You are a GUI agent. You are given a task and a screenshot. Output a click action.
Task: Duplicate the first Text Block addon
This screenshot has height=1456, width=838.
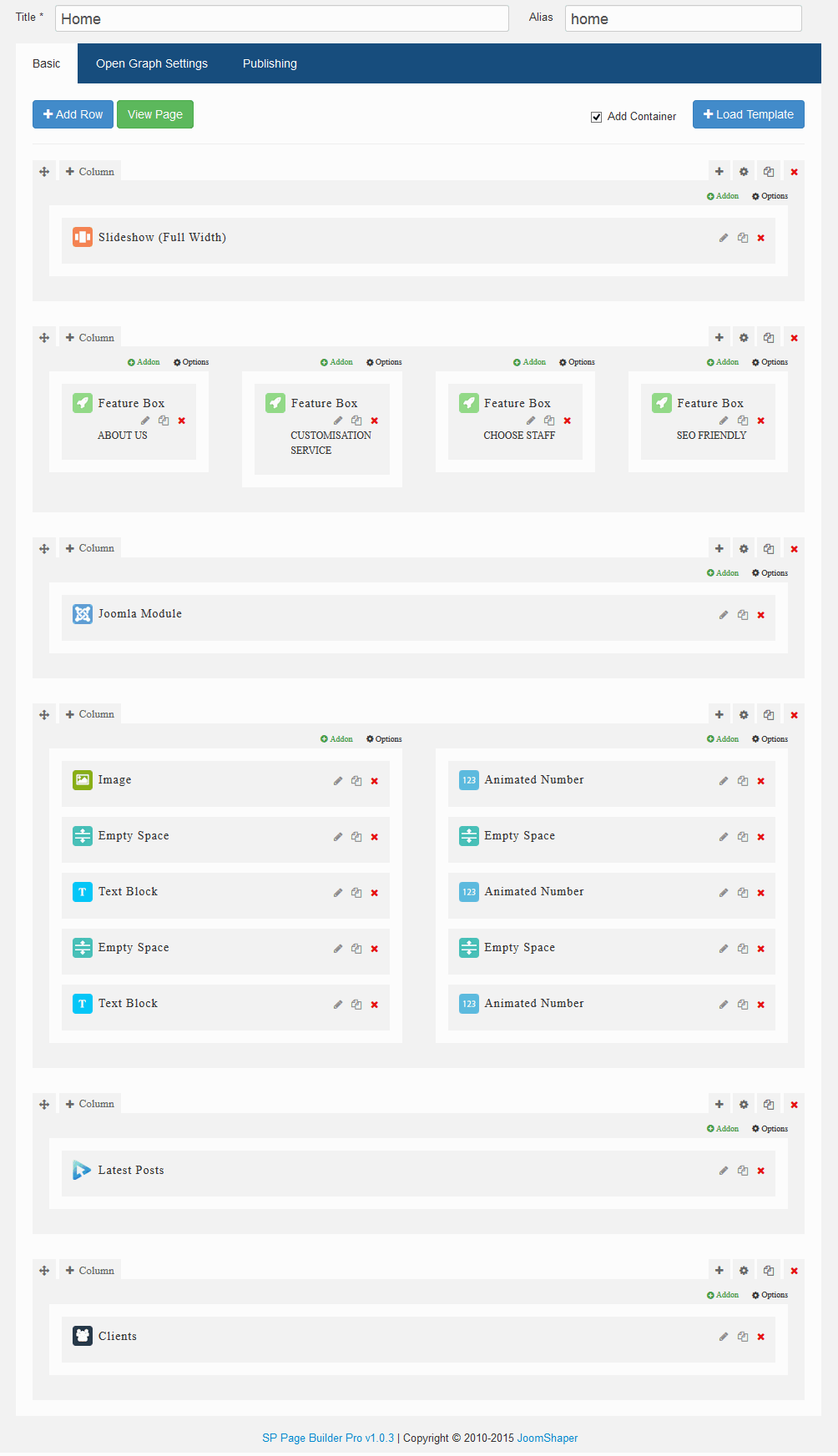point(356,893)
